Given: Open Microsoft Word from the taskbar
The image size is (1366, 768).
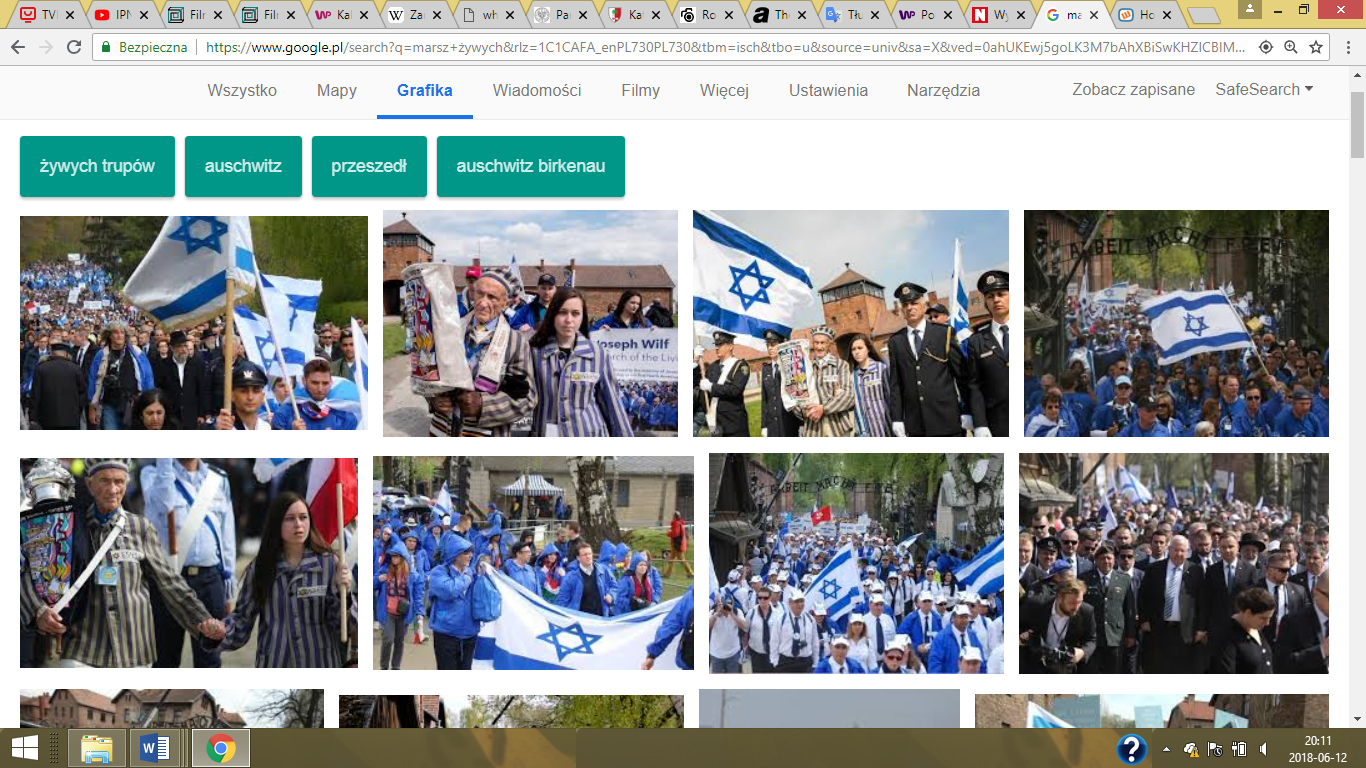Looking at the screenshot, I should click(x=154, y=747).
